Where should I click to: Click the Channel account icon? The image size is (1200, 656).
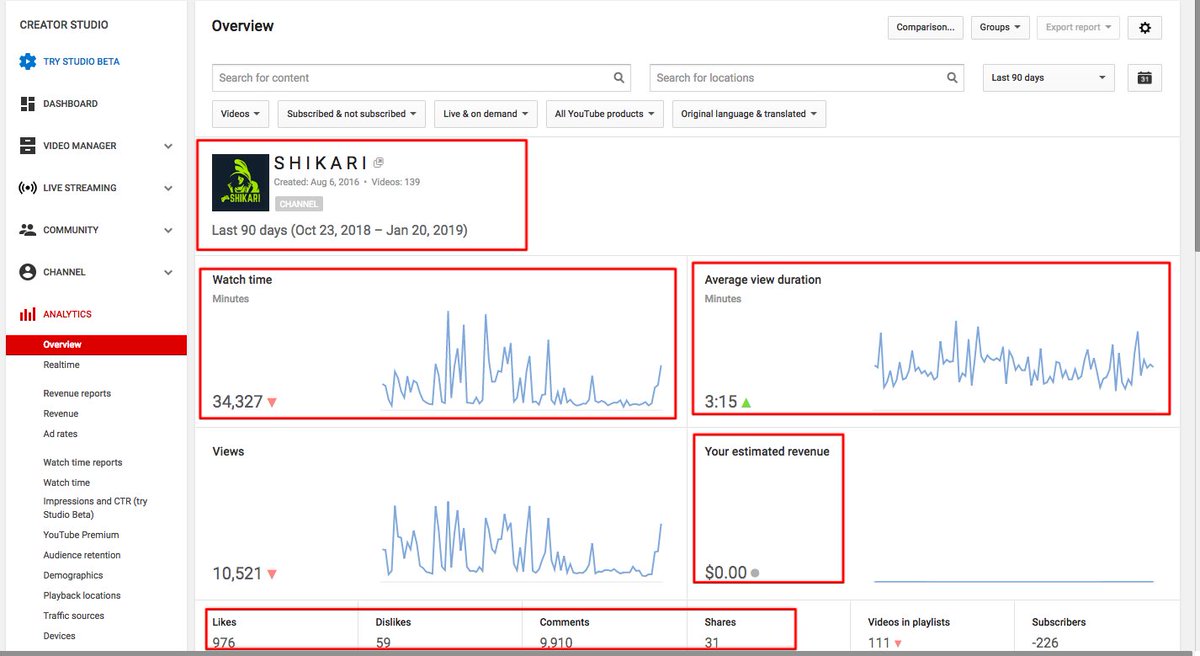point(27,272)
